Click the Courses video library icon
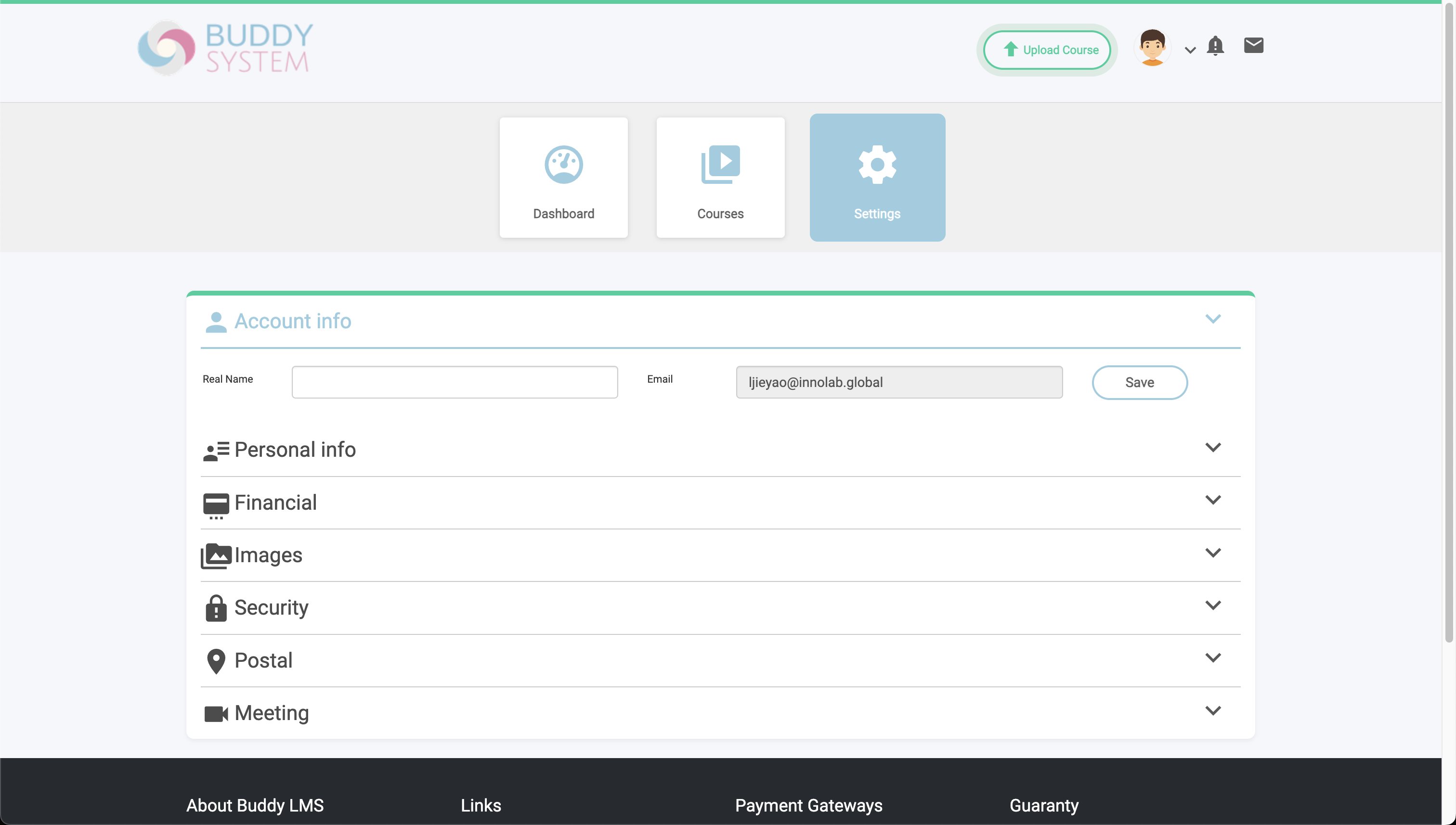1456x825 pixels. coord(720,165)
